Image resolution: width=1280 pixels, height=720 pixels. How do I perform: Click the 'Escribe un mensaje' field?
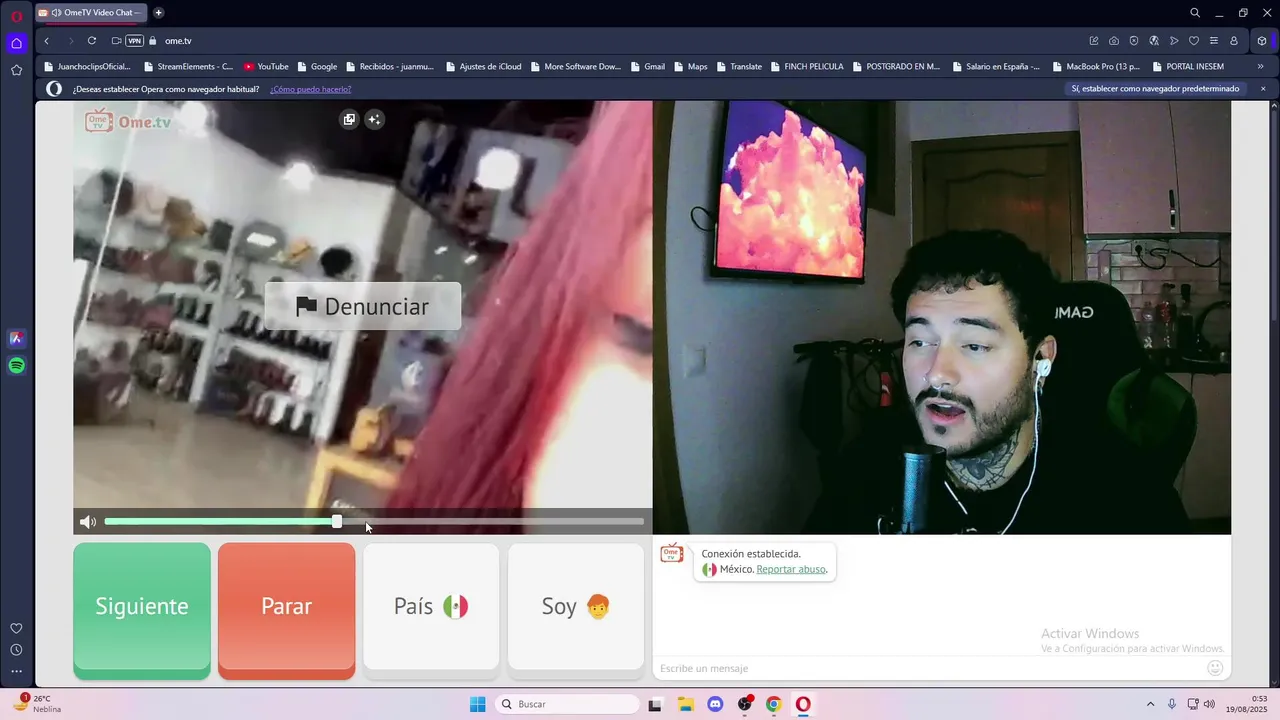point(930,668)
